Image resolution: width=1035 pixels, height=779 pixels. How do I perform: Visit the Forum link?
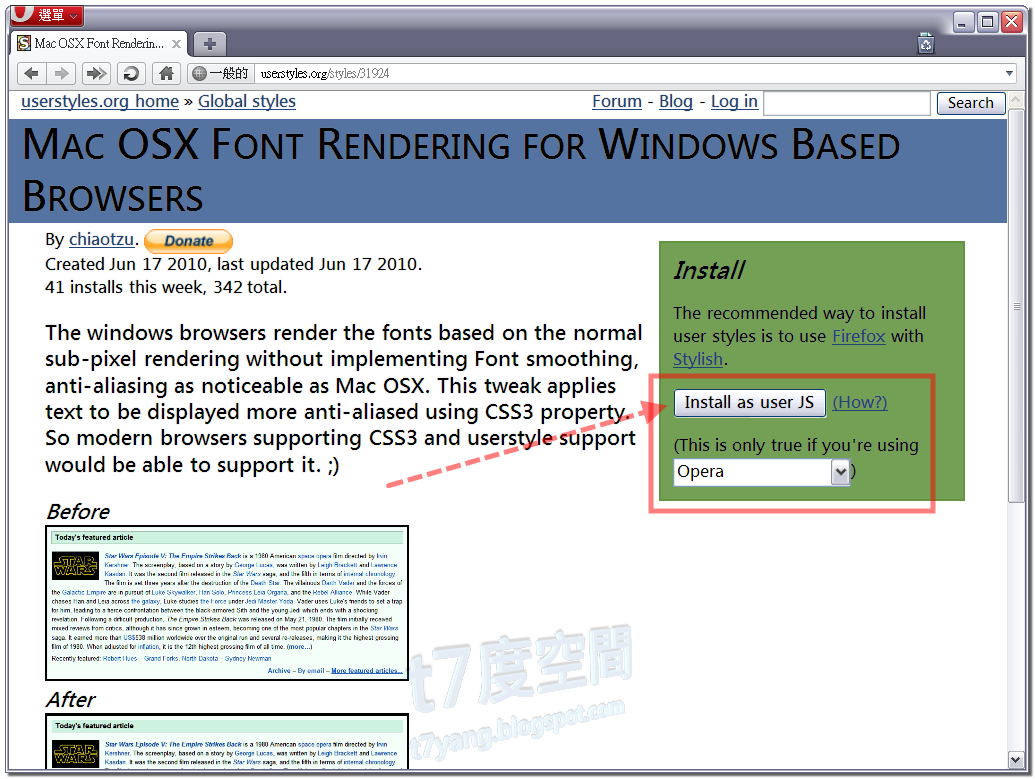click(x=617, y=102)
